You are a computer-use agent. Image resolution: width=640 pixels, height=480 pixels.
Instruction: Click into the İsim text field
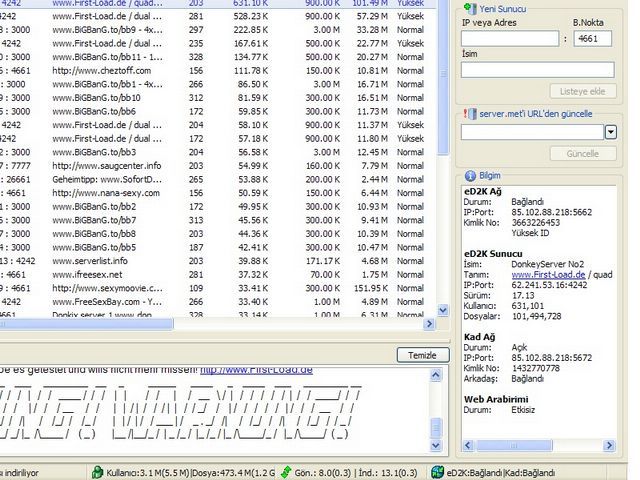click(x=537, y=70)
